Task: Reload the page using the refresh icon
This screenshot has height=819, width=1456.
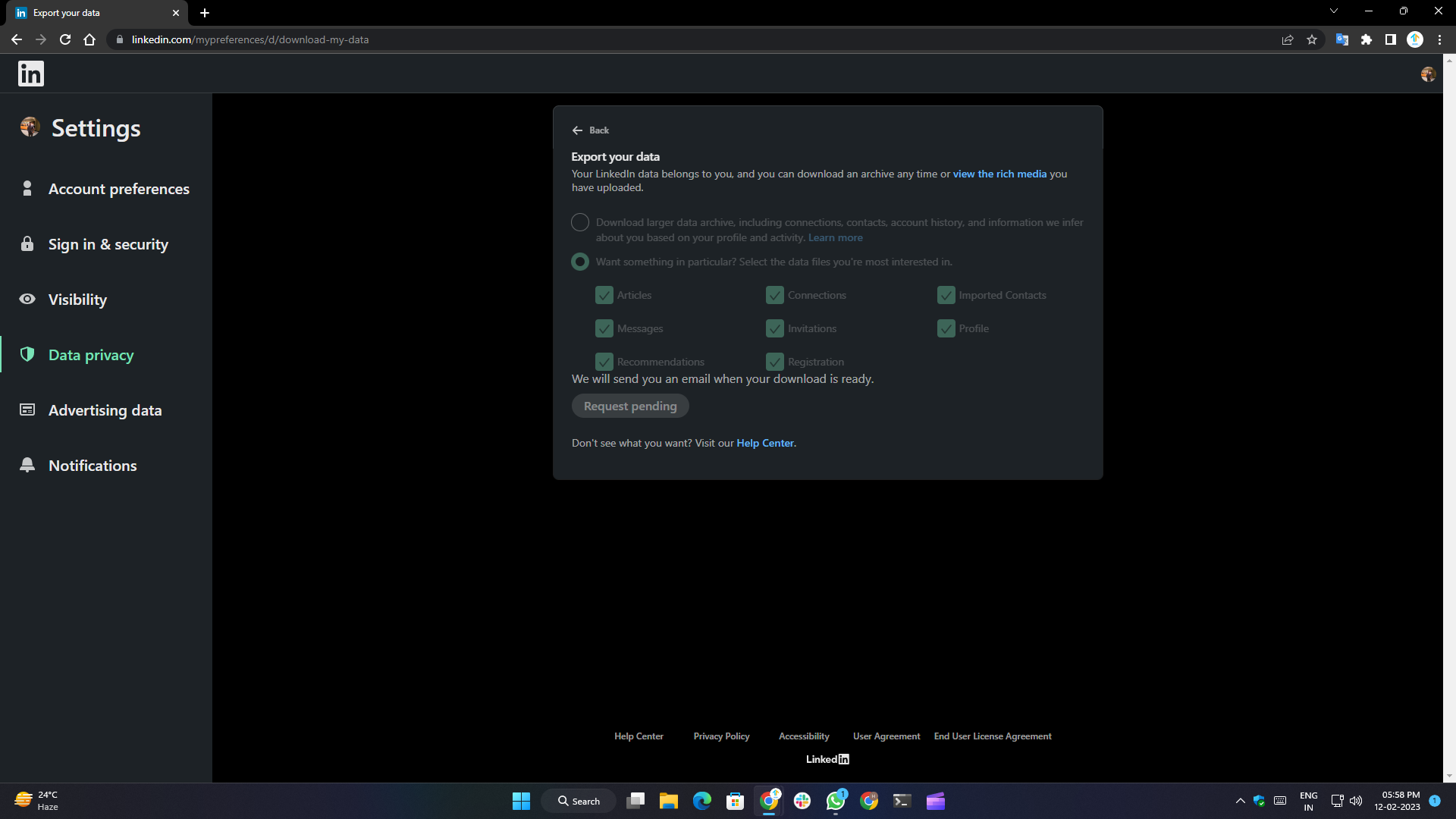Action: (x=65, y=39)
